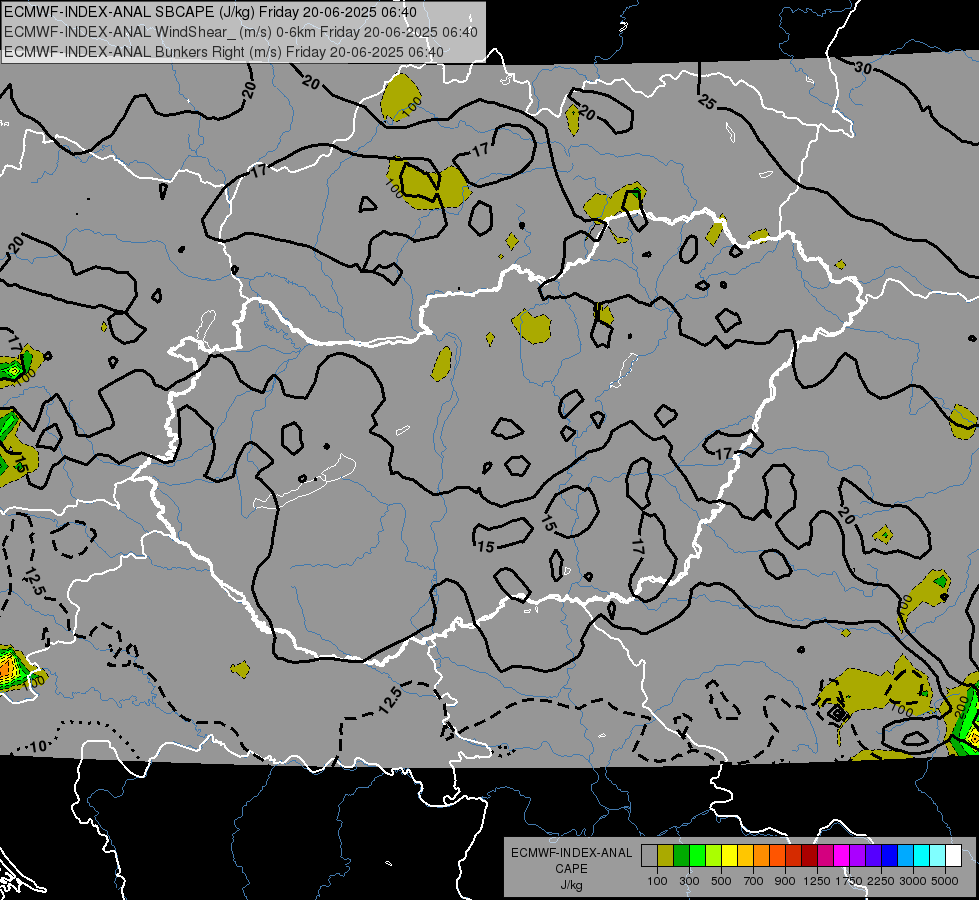Click the legend value 1250
The width and height of the screenshot is (979, 900).
click(x=817, y=881)
